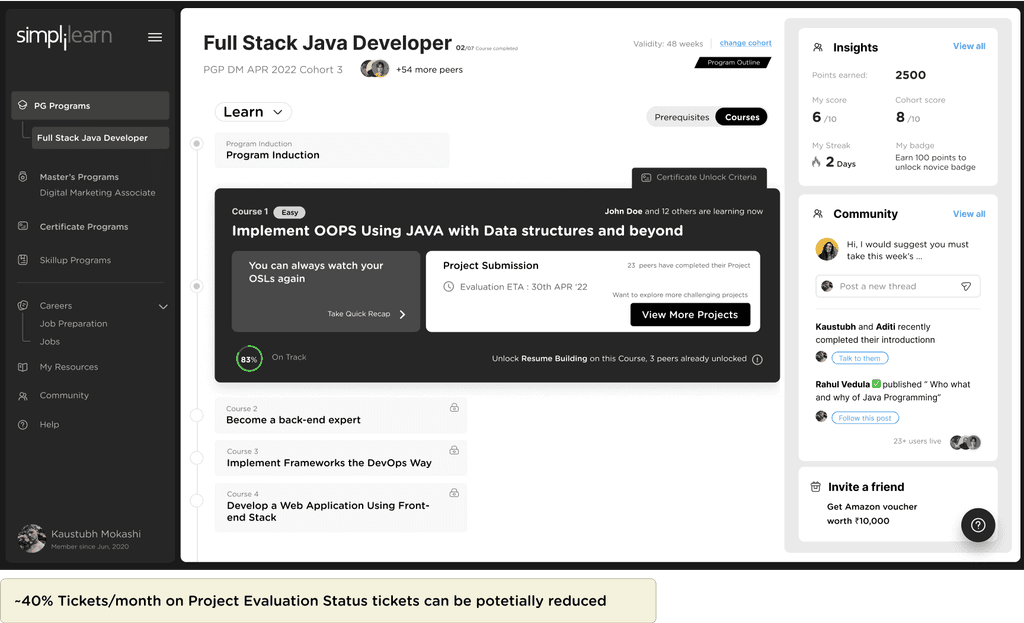Click the lock icon on Course 3
1024x623 pixels.
(x=454, y=450)
